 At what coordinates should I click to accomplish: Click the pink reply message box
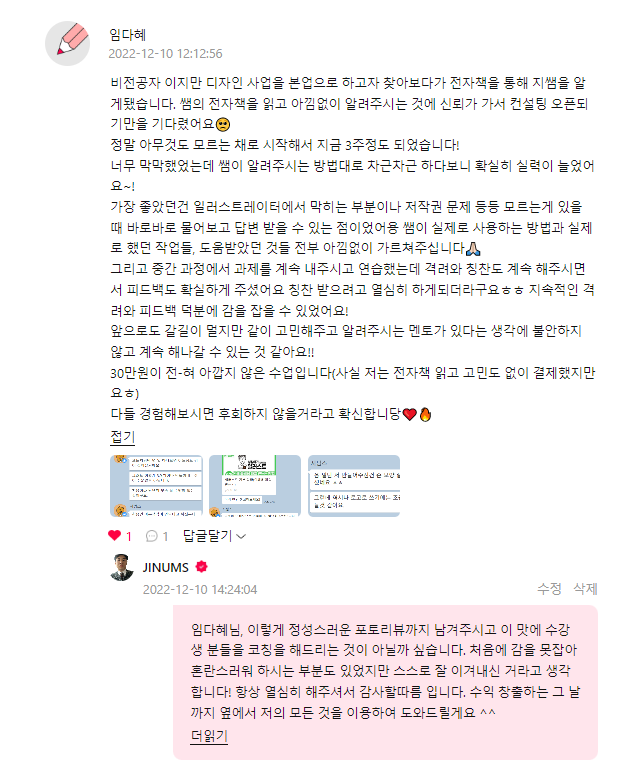tap(385, 682)
